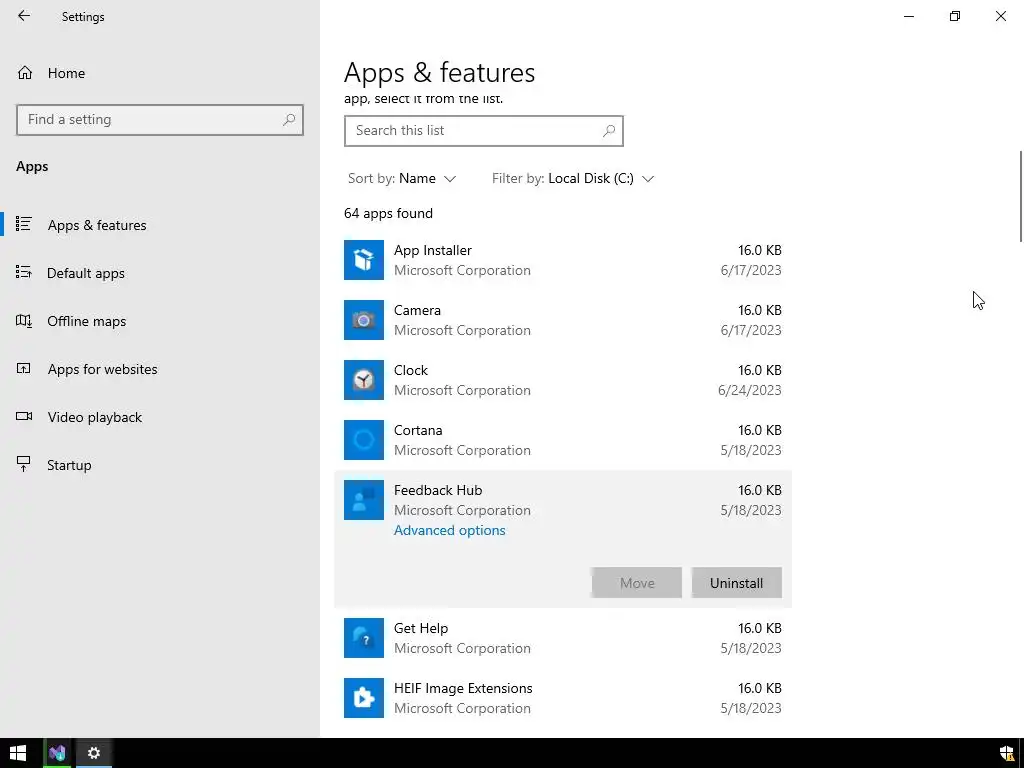The height and width of the screenshot is (768, 1024).
Task: Open the Sort by Name dropdown
Action: [x=402, y=178]
